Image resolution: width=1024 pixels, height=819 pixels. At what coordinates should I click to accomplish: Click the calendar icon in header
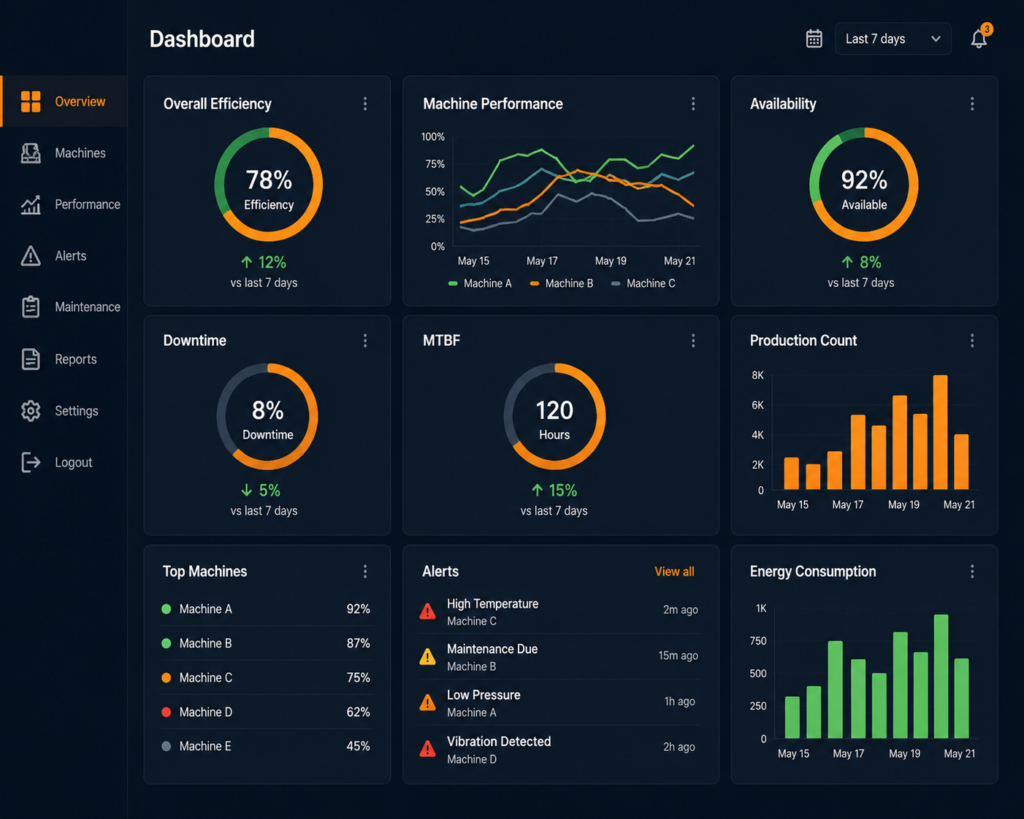814,39
